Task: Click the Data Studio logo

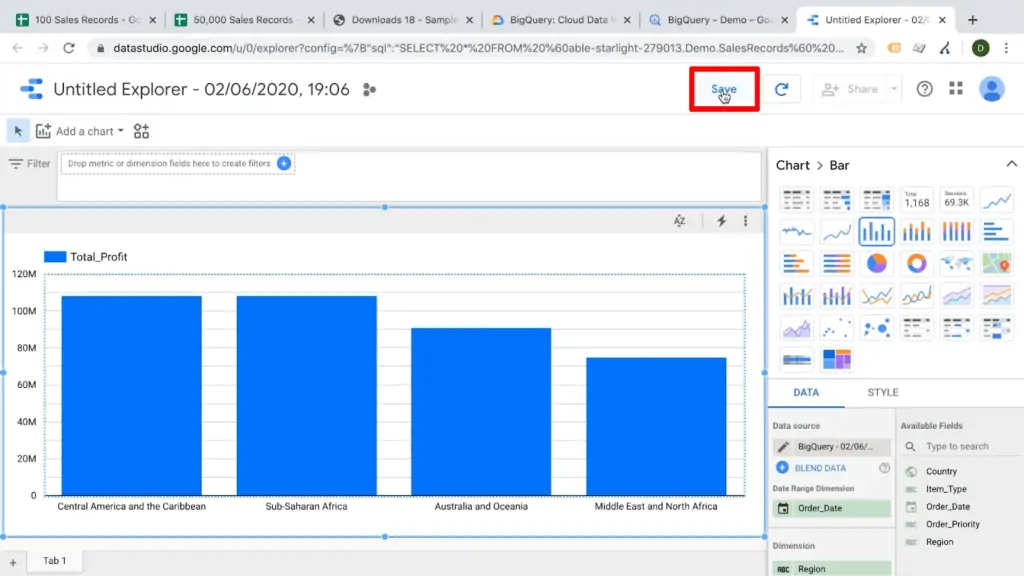Action: (x=33, y=88)
